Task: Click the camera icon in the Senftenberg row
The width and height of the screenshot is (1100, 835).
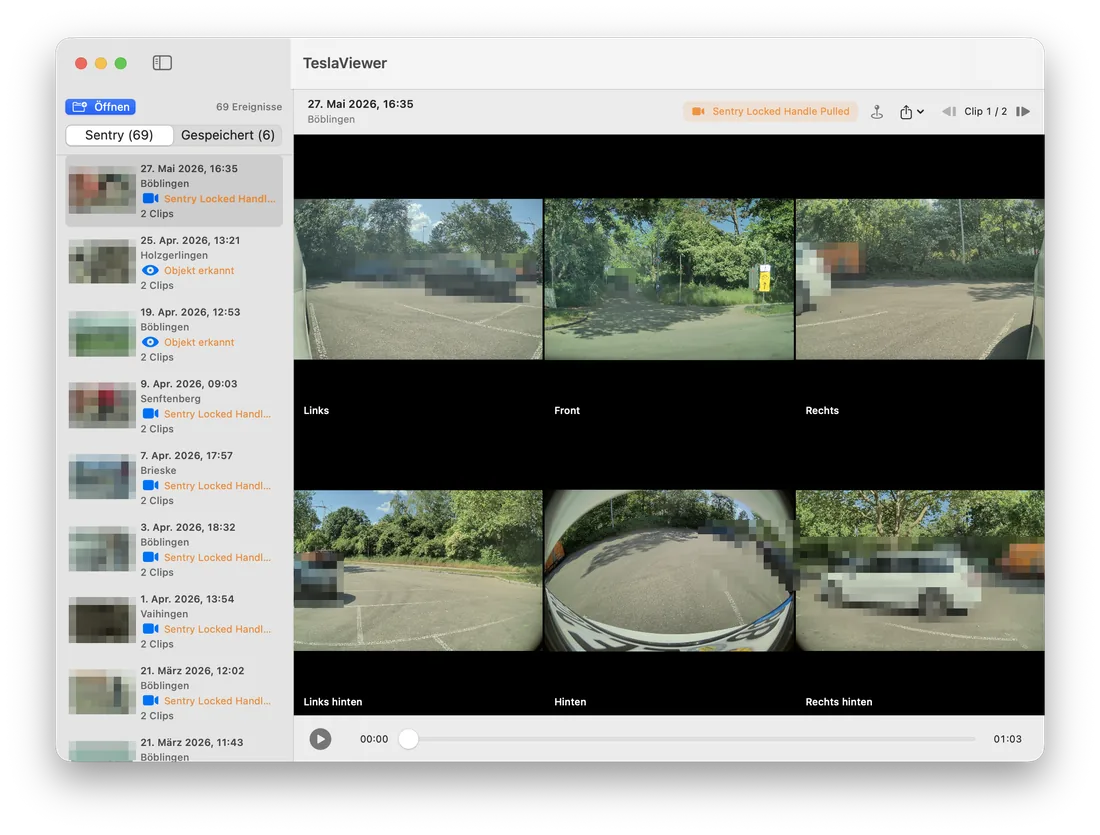Action: [x=150, y=414]
